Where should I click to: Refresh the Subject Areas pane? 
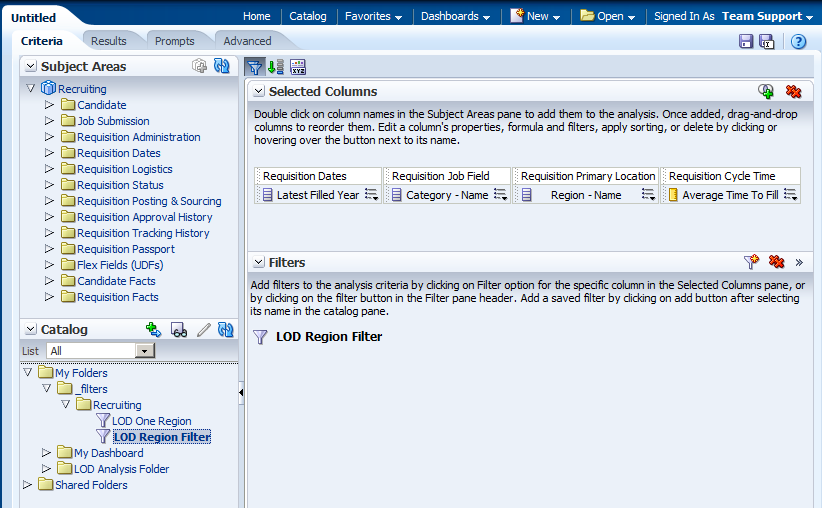pos(222,66)
